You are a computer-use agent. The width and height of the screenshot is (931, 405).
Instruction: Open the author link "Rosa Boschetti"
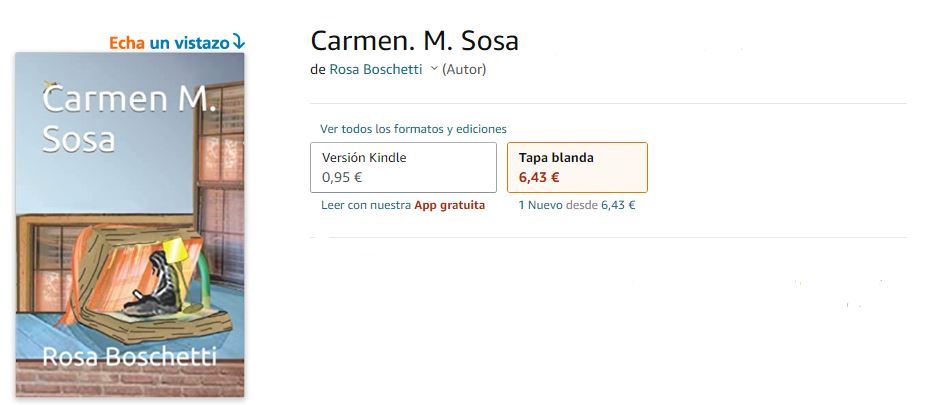pyautogui.click(x=376, y=69)
